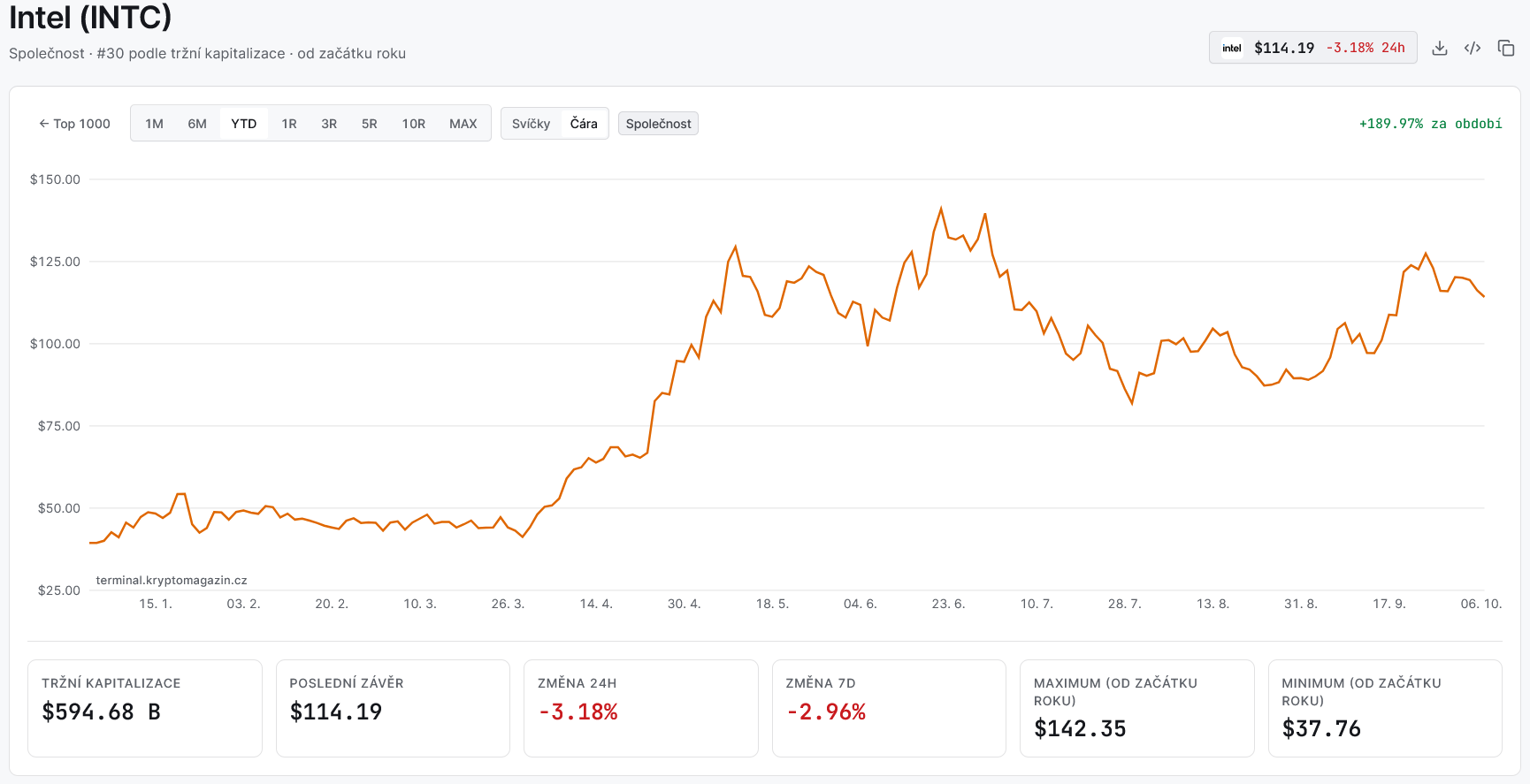Click the subtitle about tržní kapitalizace
The height and width of the screenshot is (784, 1530).
(207, 53)
